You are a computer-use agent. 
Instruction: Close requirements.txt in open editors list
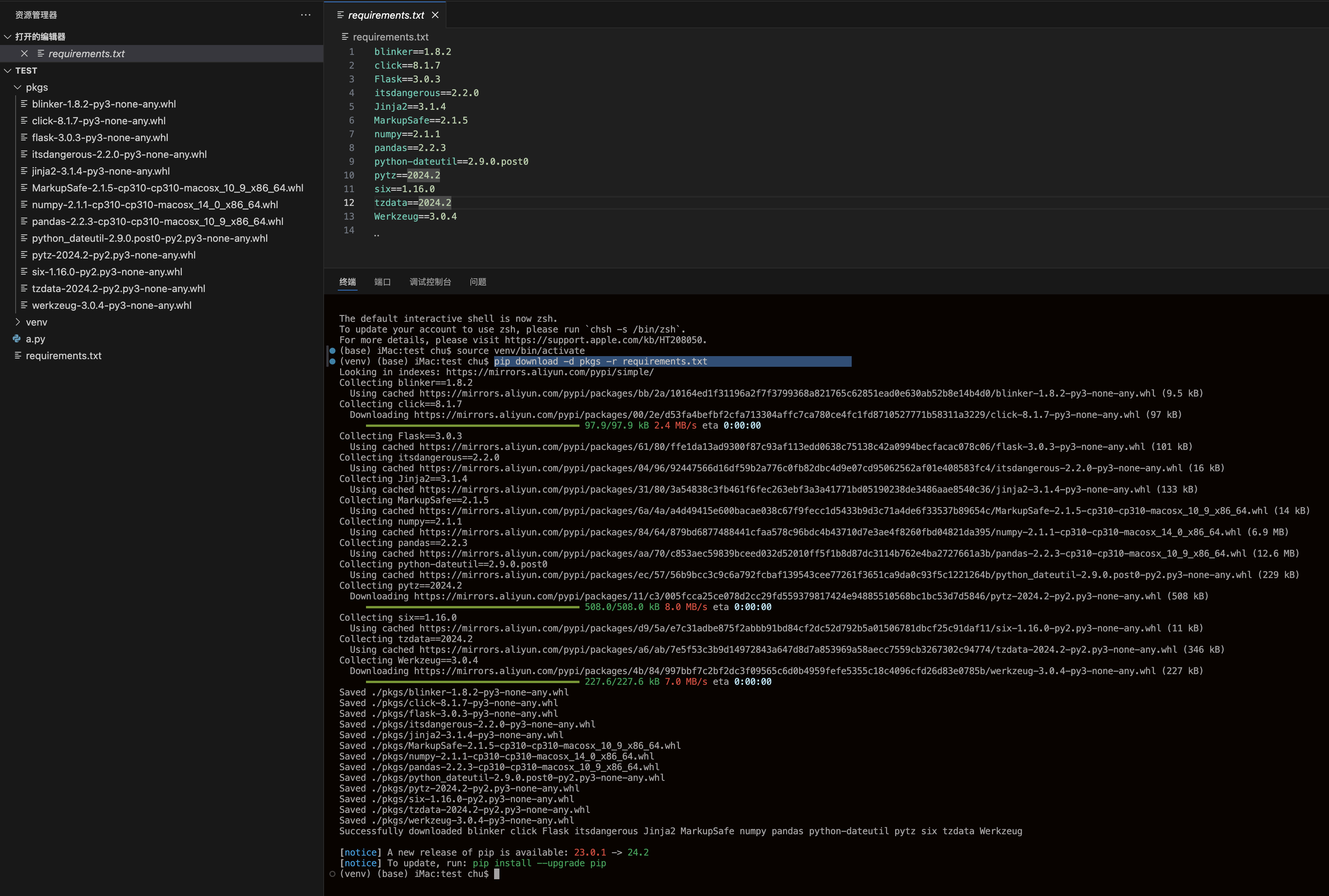(24, 54)
